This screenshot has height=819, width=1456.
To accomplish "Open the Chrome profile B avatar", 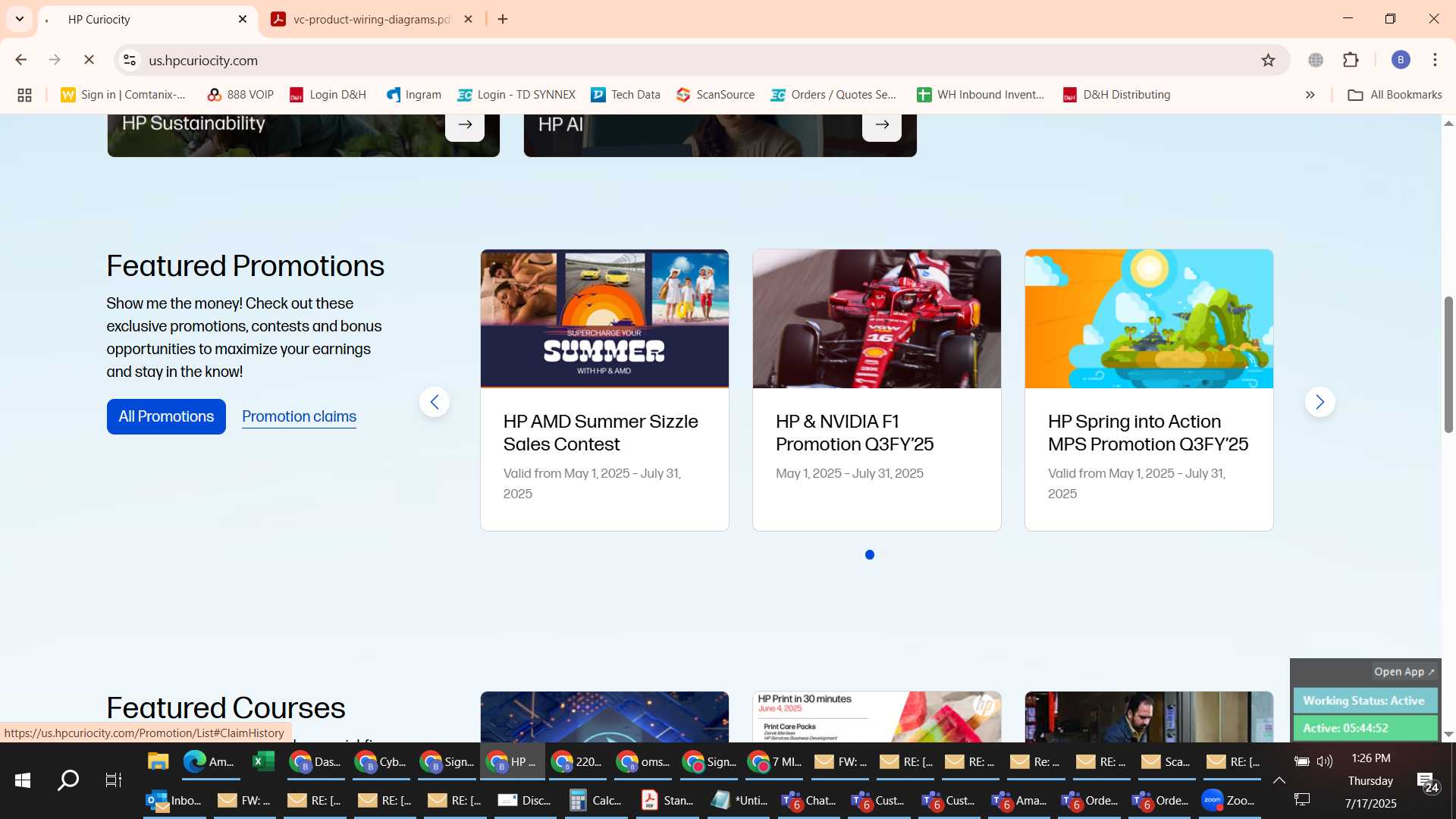I will click(1401, 60).
